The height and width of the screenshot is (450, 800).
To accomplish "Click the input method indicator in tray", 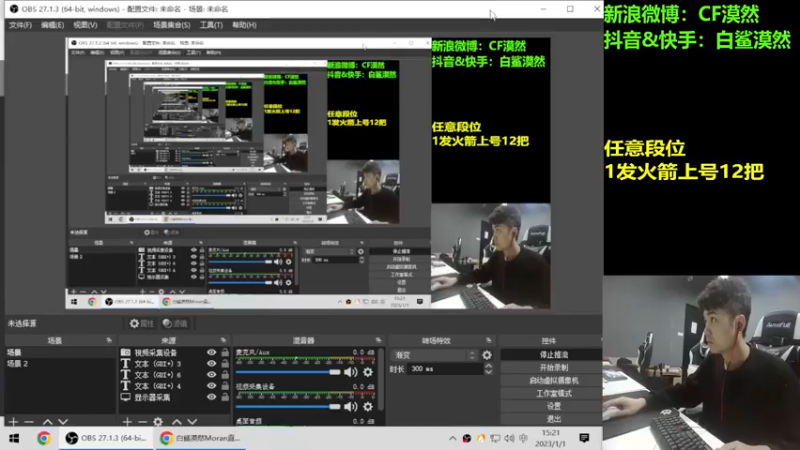I will tap(523, 438).
